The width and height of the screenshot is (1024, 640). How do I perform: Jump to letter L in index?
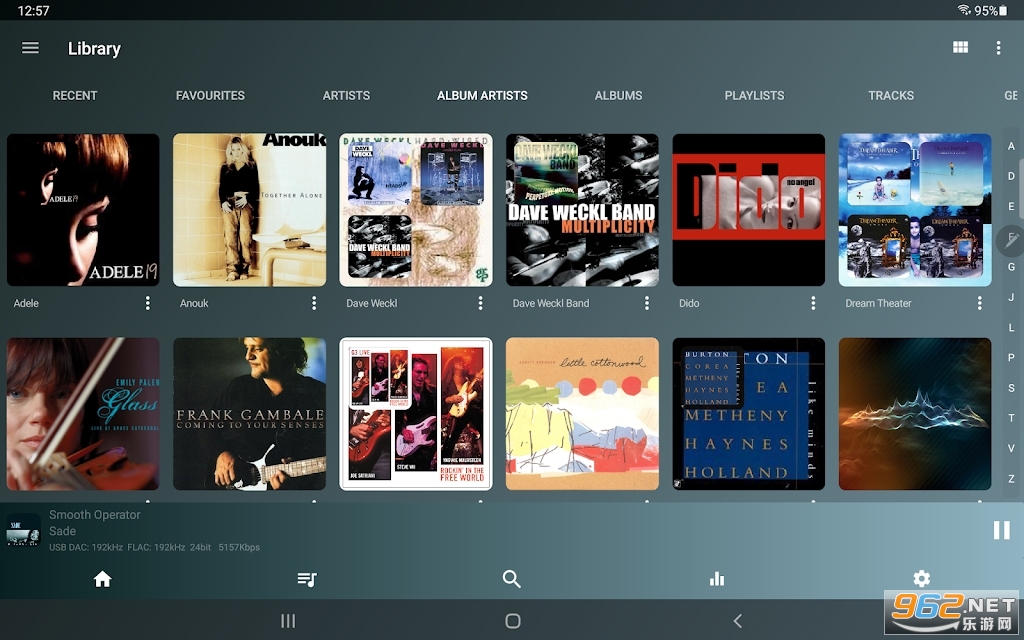[1011, 327]
